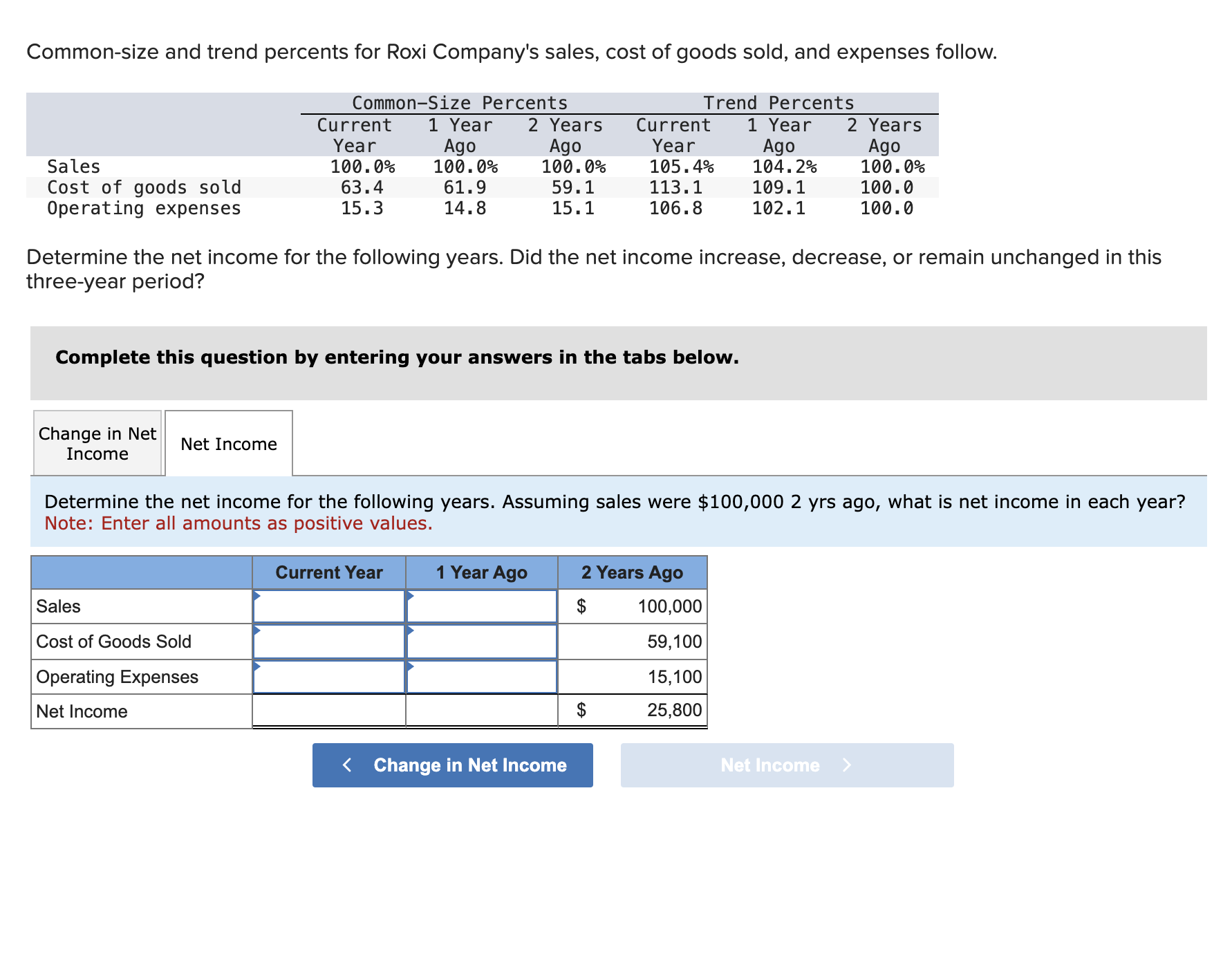
Task: Click the Net Income row label in the table
Action: 82,711
